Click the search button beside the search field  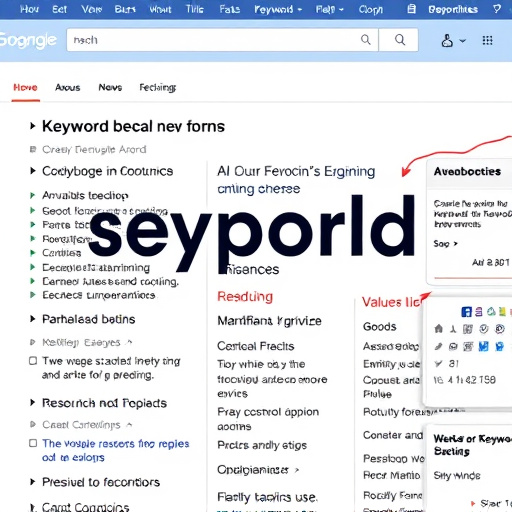[400, 40]
